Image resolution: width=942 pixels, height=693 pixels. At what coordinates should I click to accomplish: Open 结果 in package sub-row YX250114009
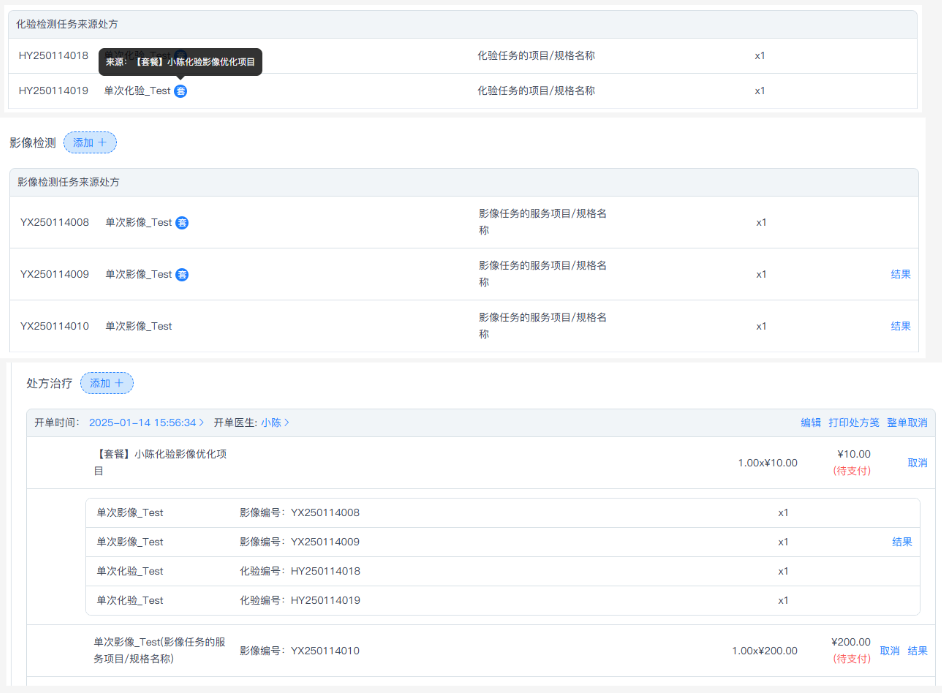tap(902, 542)
